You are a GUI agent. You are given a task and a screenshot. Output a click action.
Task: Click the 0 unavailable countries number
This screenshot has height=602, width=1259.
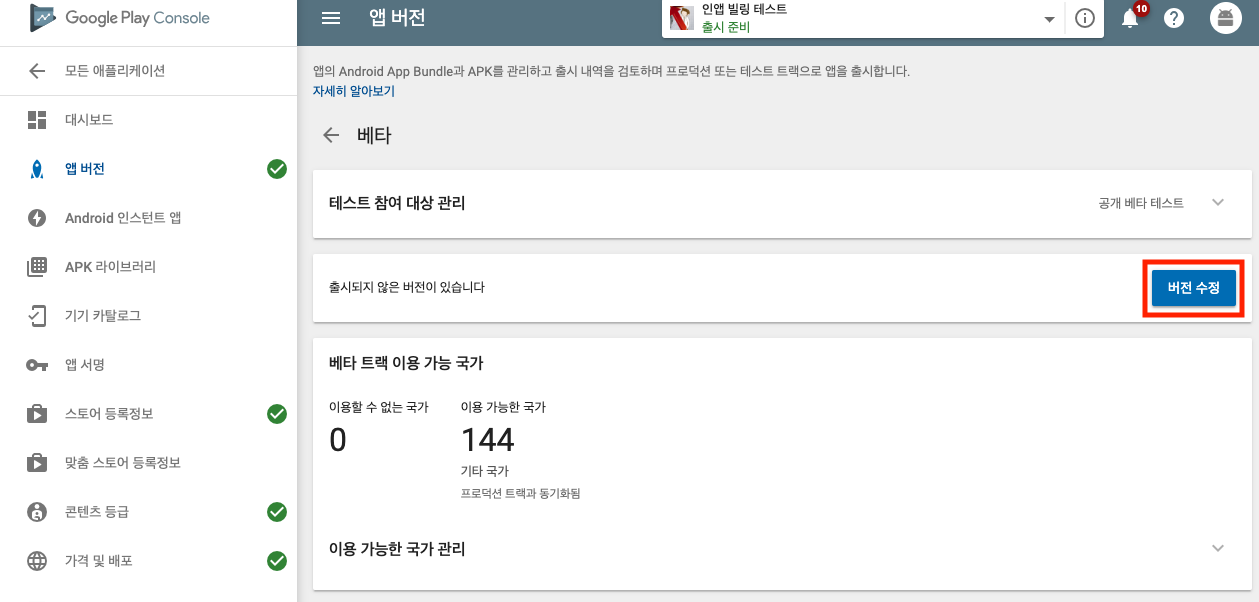pos(338,439)
